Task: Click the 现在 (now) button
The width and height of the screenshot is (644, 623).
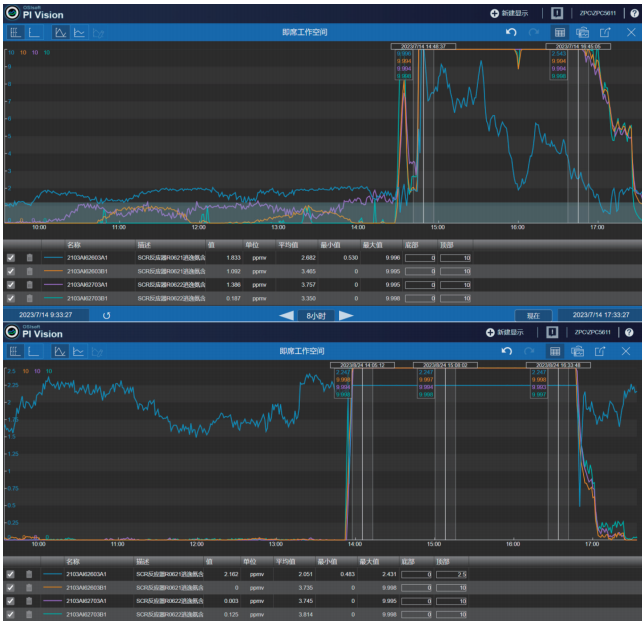Action: 533,315
